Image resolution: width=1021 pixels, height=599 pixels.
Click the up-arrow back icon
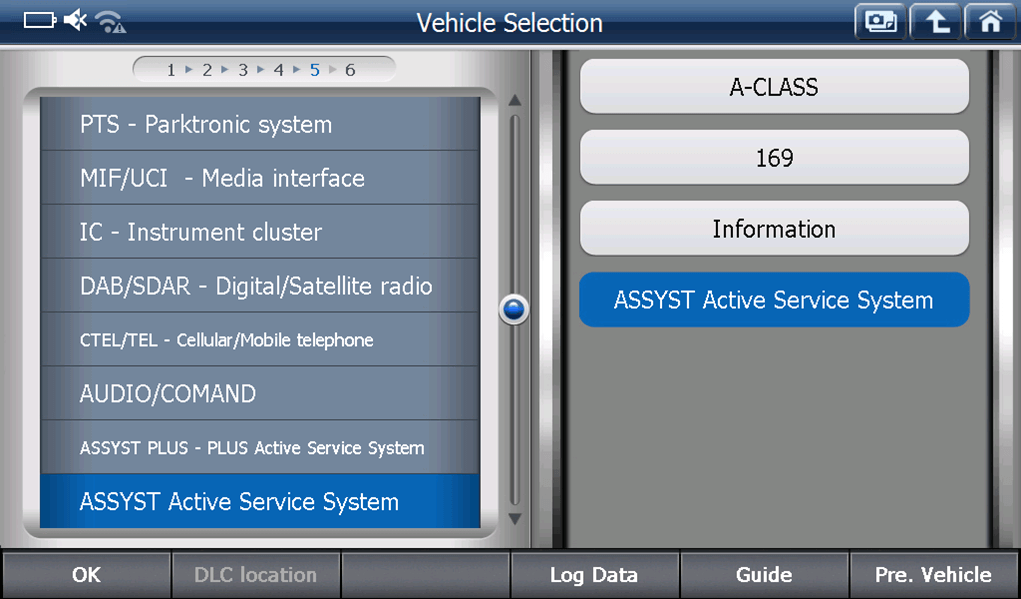click(x=936, y=22)
